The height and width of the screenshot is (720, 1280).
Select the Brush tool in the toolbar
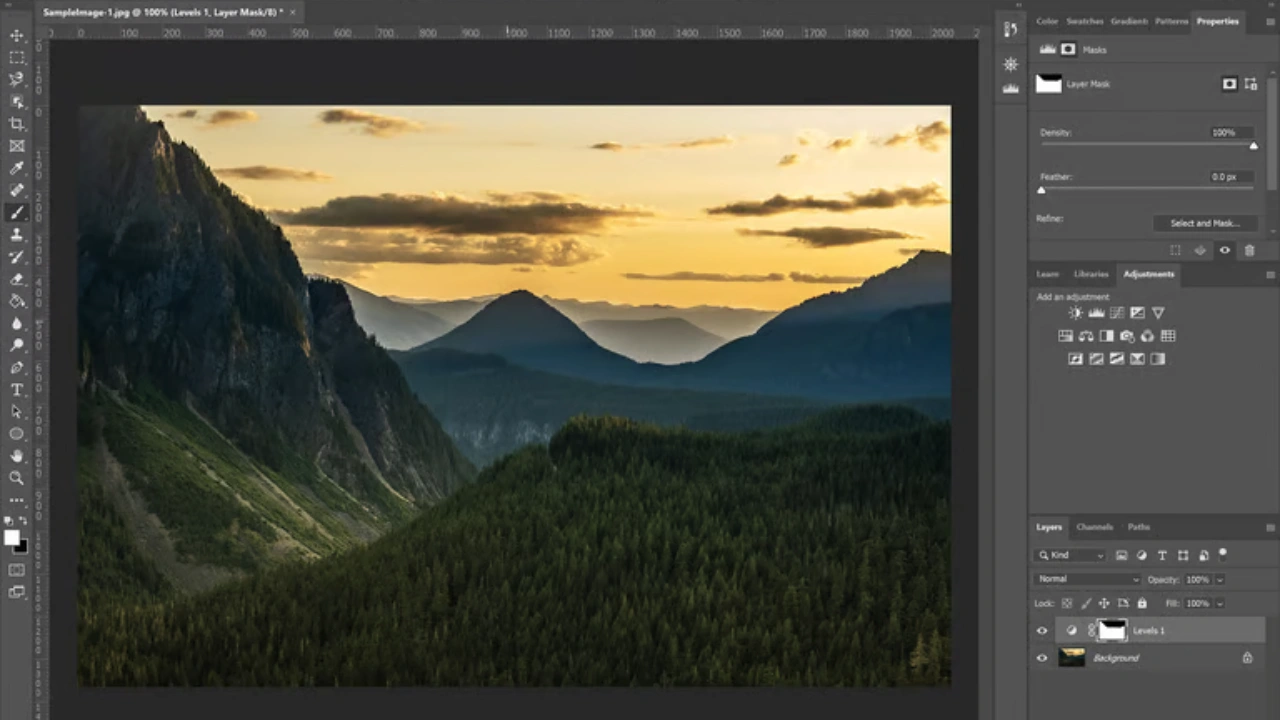click(x=16, y=212)
